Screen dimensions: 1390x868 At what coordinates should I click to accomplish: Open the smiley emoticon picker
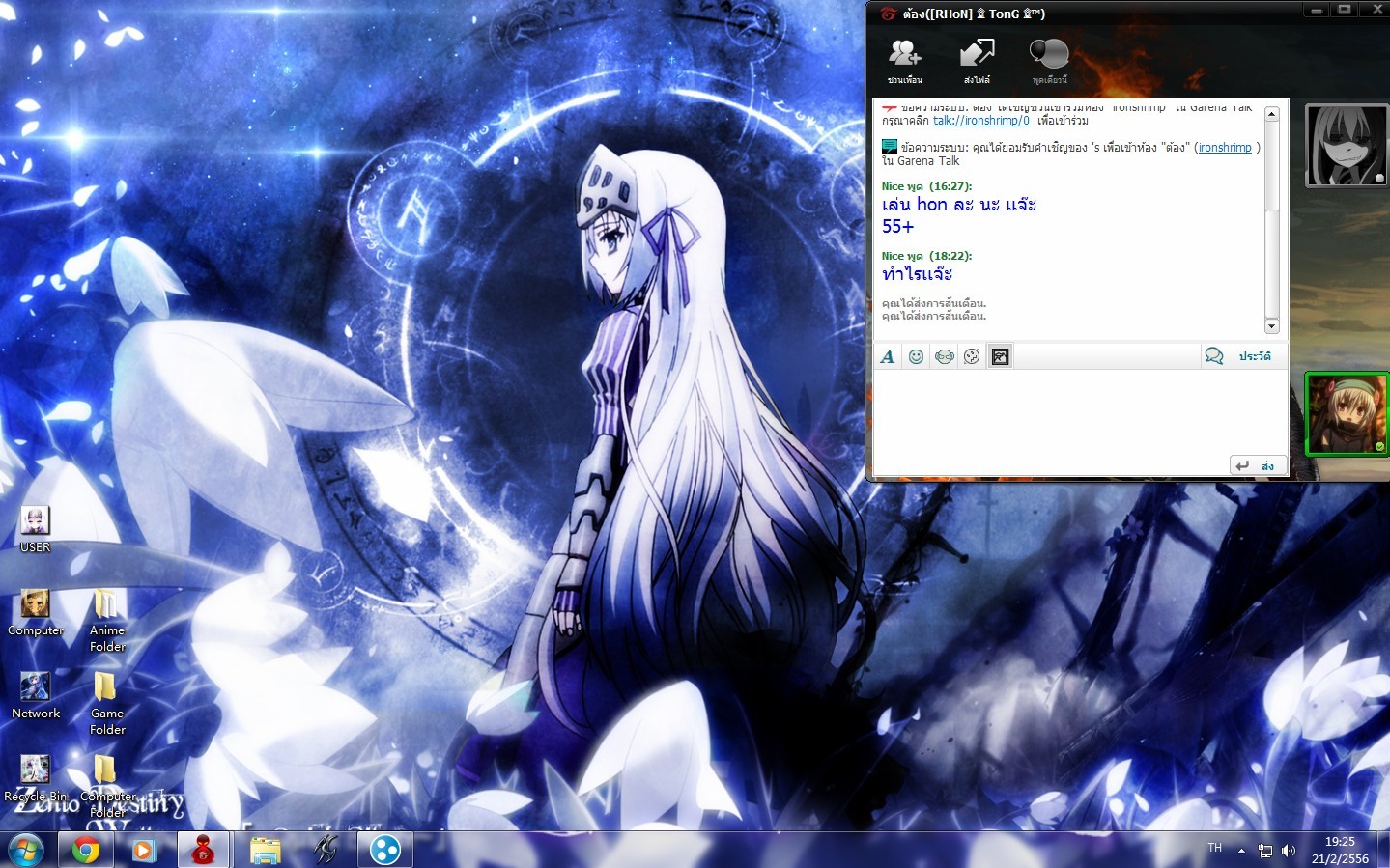(x=916, y=356)
